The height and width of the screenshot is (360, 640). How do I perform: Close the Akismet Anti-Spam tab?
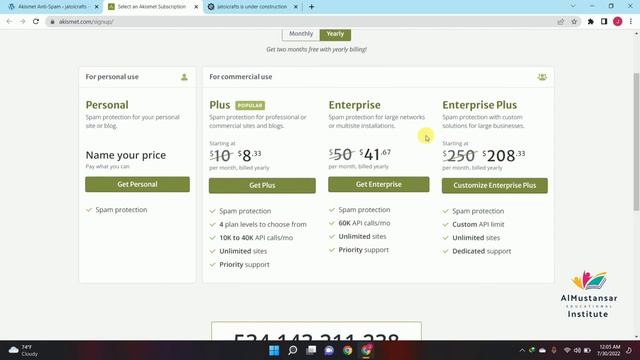click(x=97, y=7)
